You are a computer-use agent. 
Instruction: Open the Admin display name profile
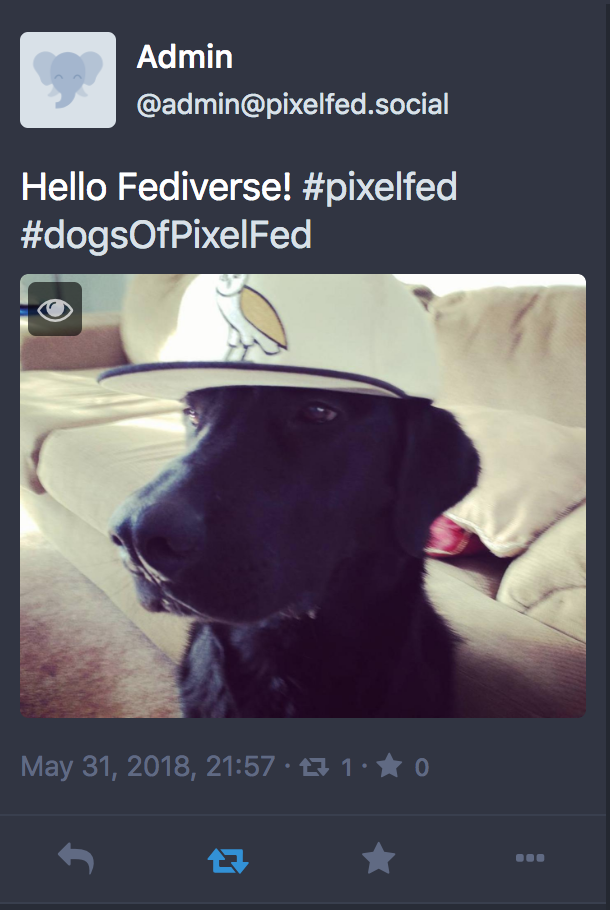coord(185,57)
